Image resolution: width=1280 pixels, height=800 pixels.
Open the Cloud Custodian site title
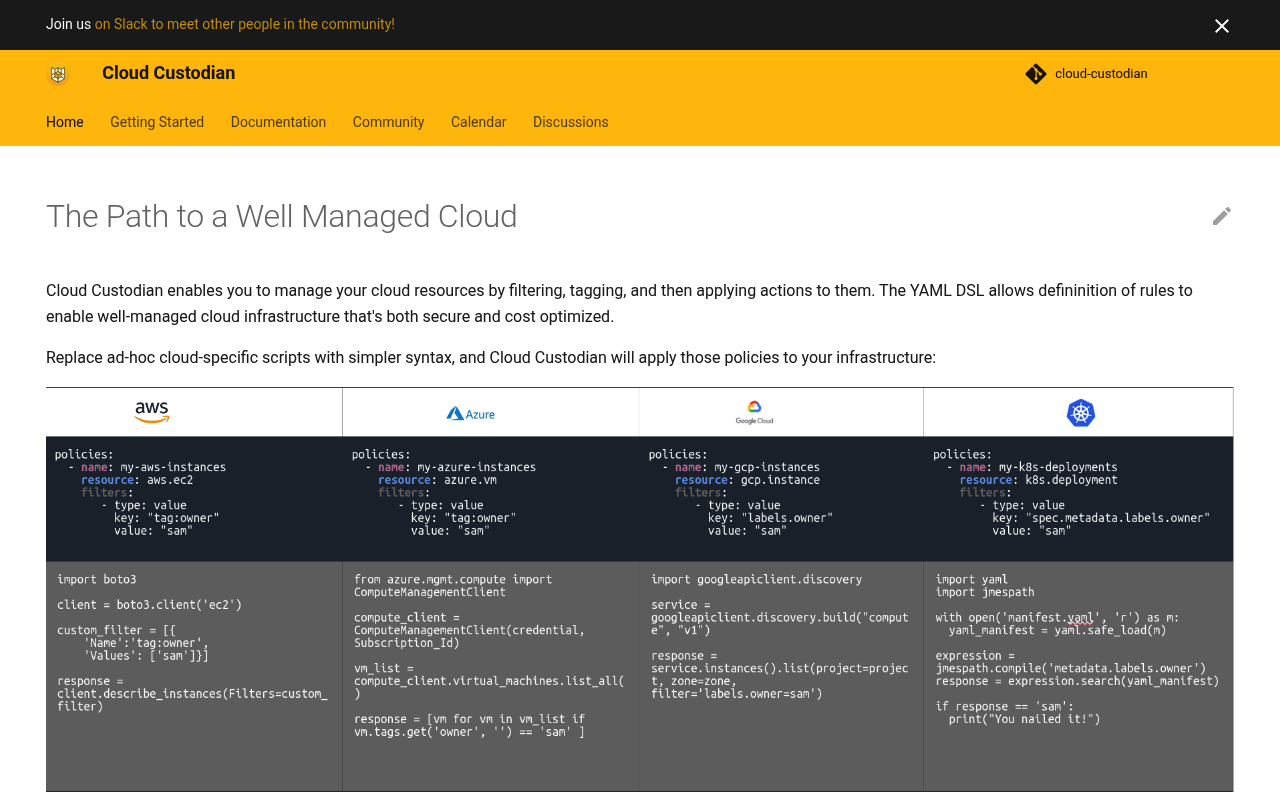(169, 73)
